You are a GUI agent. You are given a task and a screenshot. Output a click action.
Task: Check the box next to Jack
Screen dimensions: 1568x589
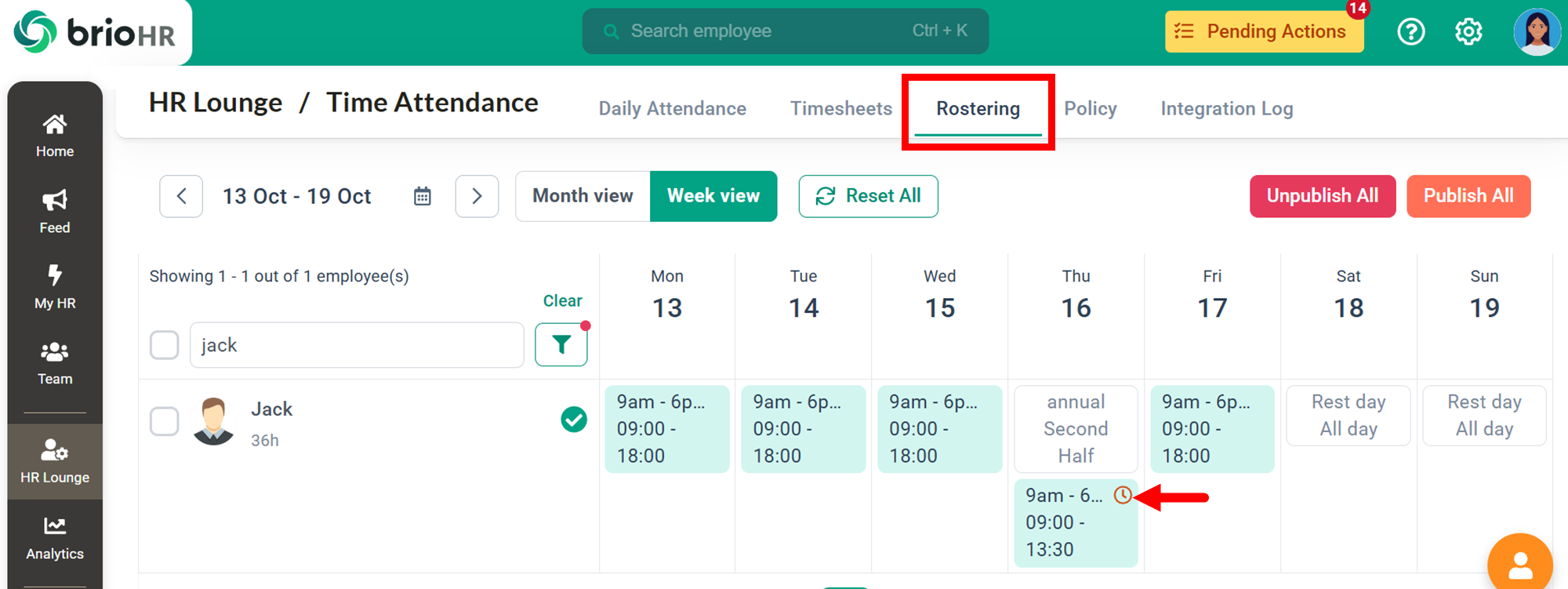coord(165,421)
